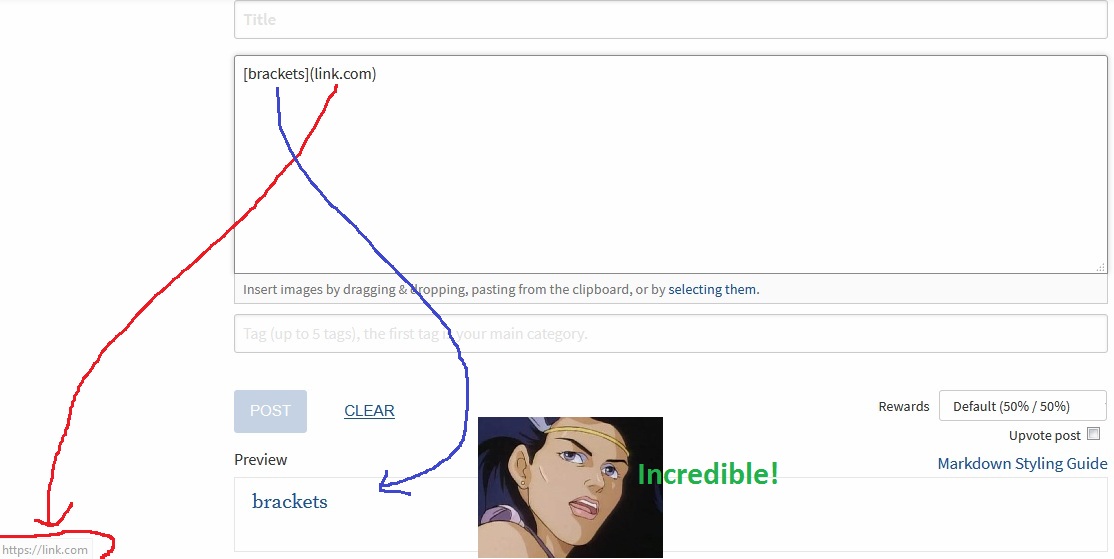Click the textarea resize grip icon

point(1101,267)
